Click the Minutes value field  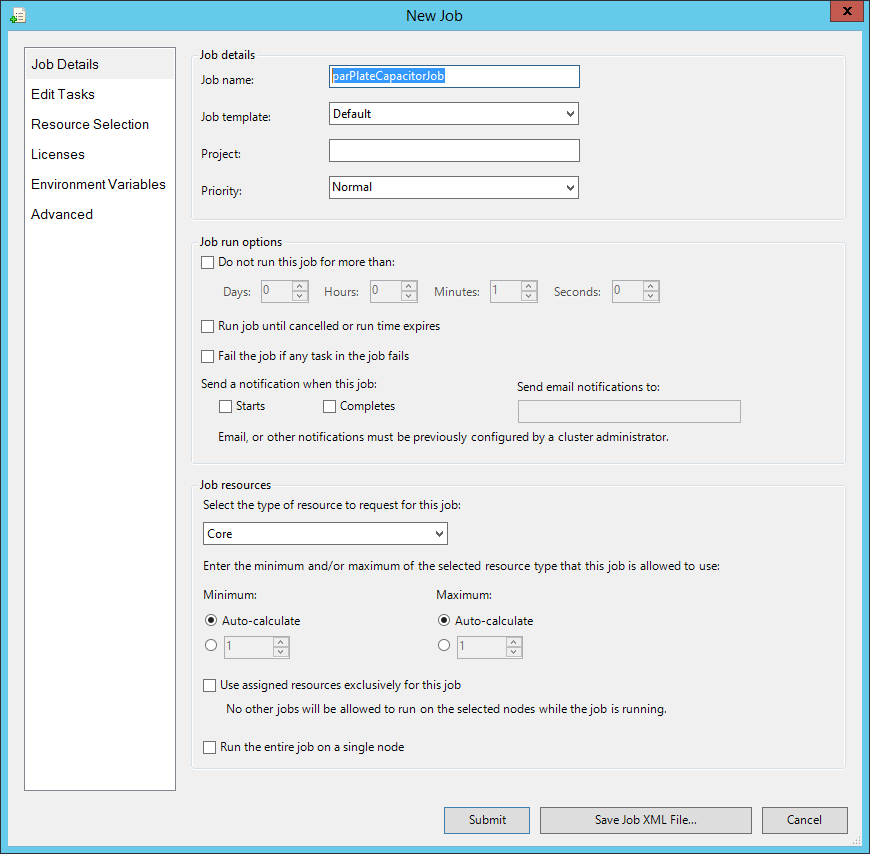click(x=506, y=291)
